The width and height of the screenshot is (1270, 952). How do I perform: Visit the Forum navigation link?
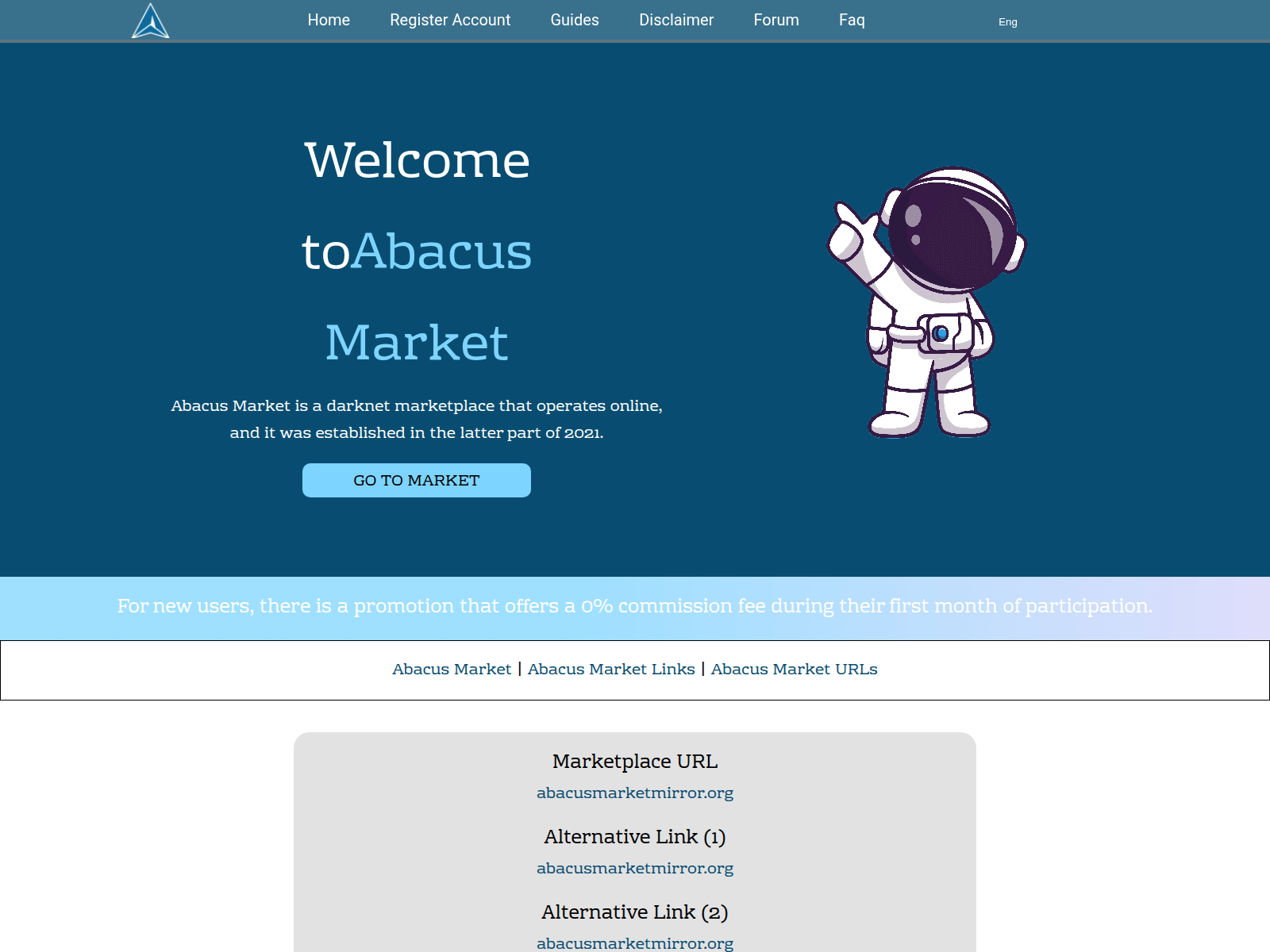[x=776, y=20]
